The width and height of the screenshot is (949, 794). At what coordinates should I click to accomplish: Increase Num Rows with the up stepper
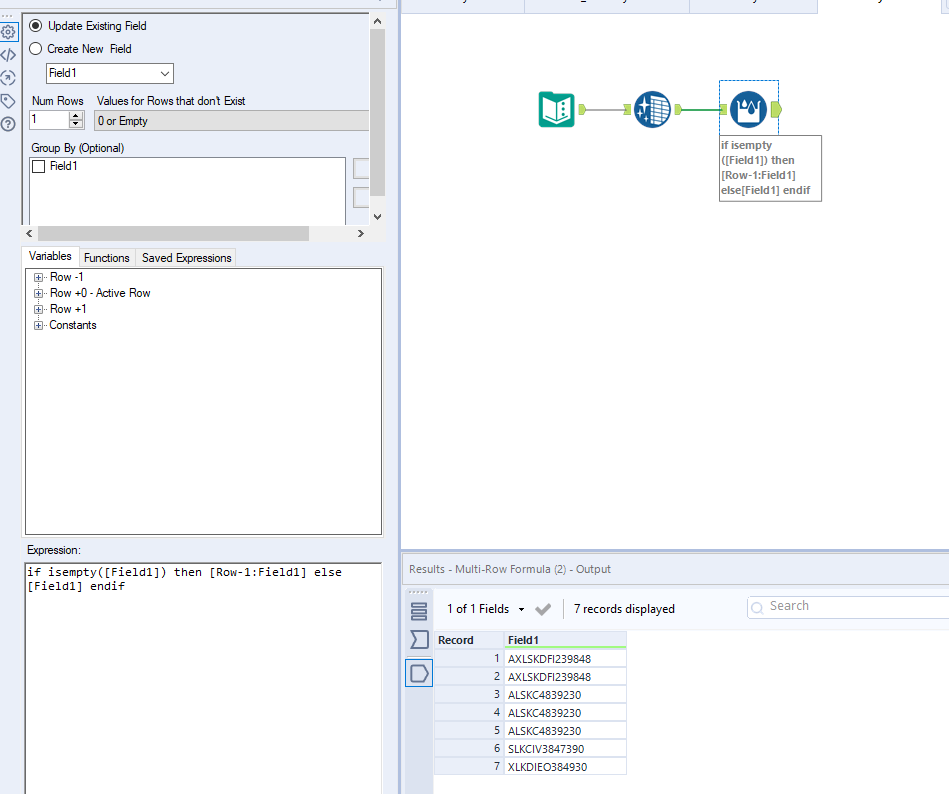click(x=75, y=114)
